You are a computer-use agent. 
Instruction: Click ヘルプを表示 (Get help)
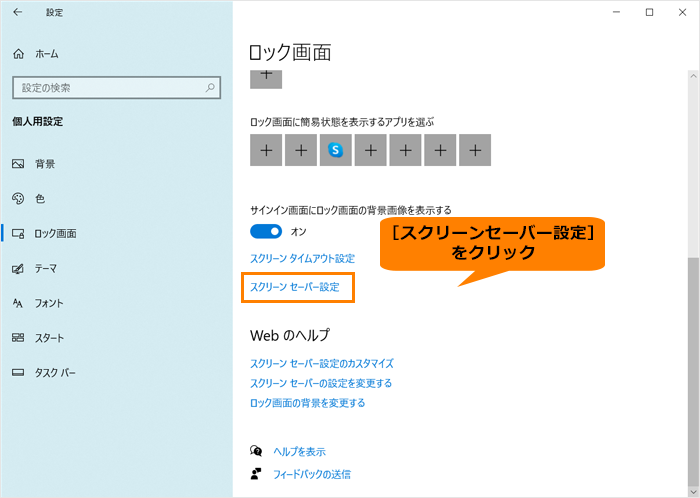299,452
